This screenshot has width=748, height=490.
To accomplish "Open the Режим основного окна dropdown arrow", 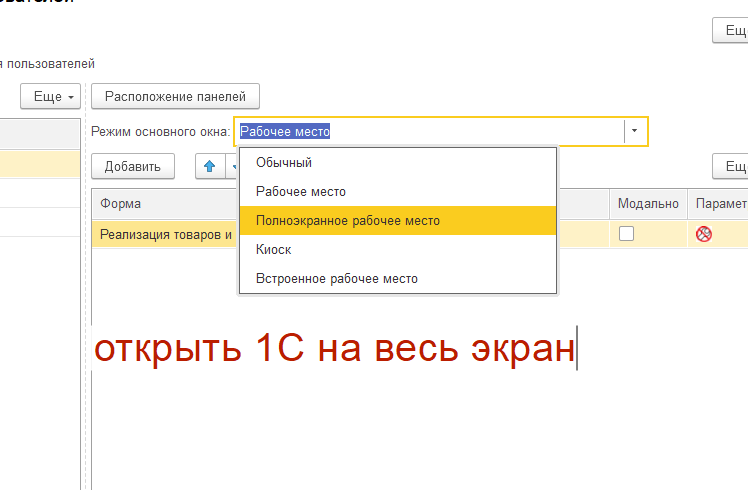I will point(634,131).
